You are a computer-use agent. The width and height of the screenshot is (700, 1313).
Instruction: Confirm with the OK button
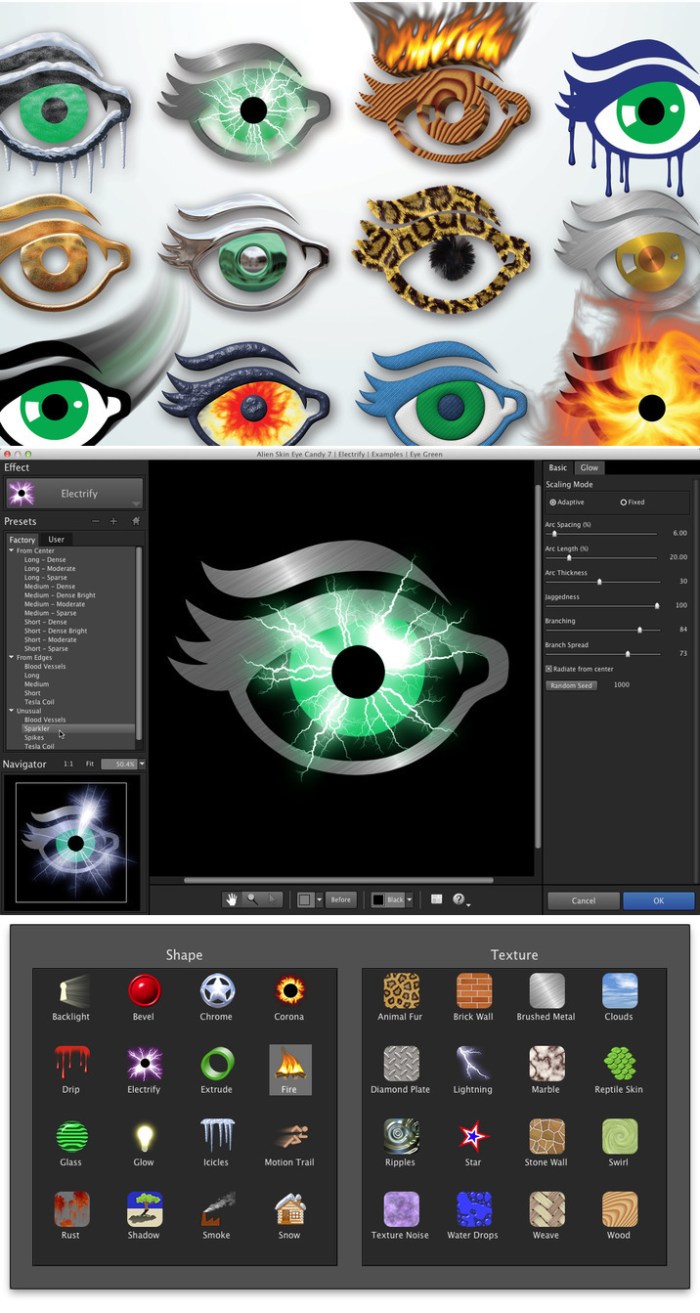658,901
